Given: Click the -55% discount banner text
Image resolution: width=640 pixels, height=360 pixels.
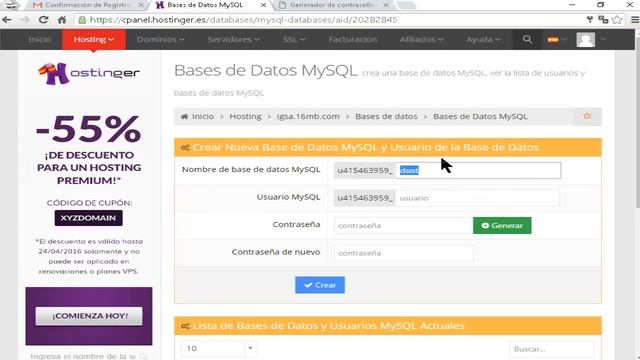Looking at the screenshot, I should (x=89, y=129).
